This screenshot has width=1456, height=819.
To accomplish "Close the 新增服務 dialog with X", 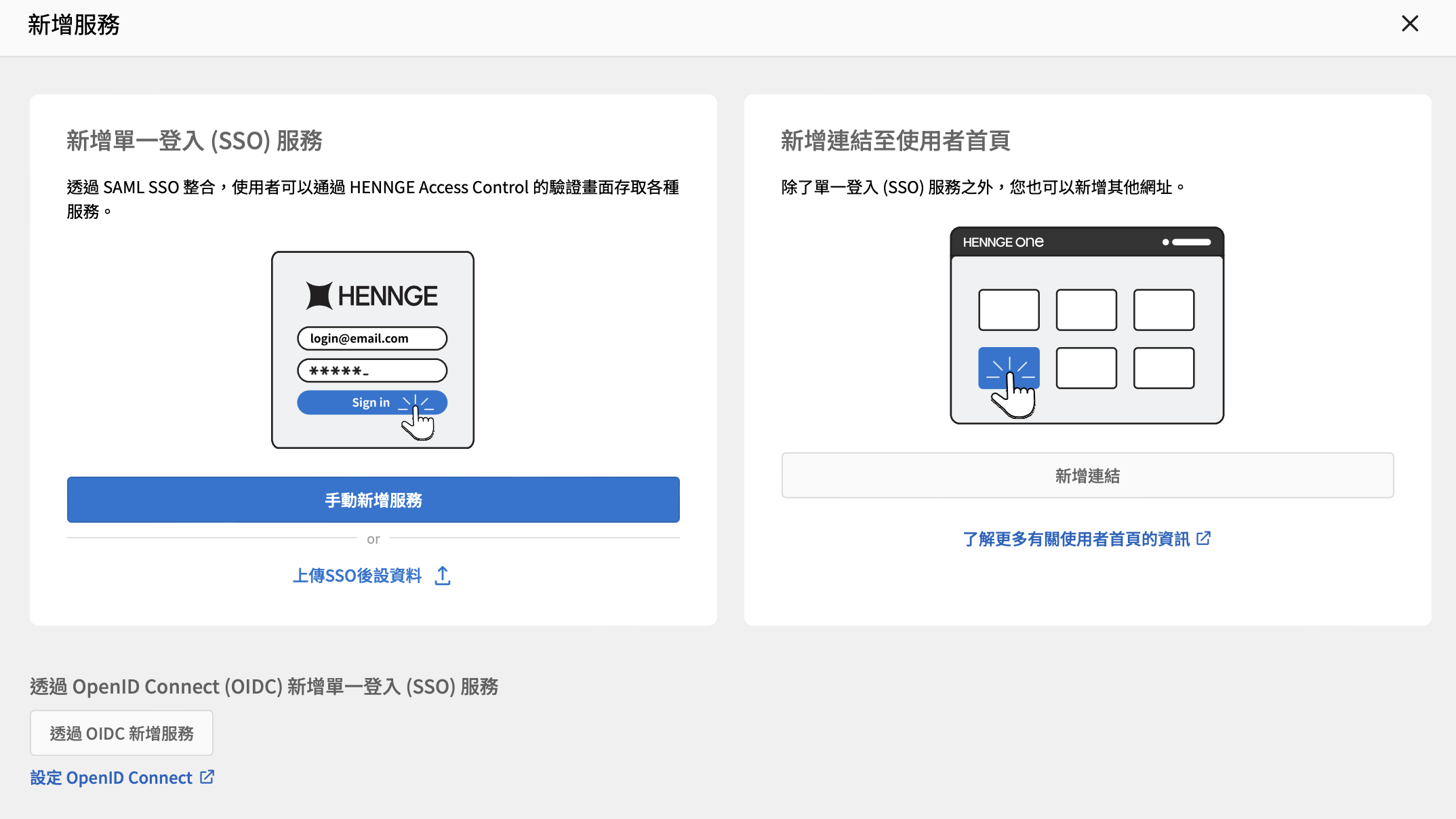I will (x=1410, y=24).
